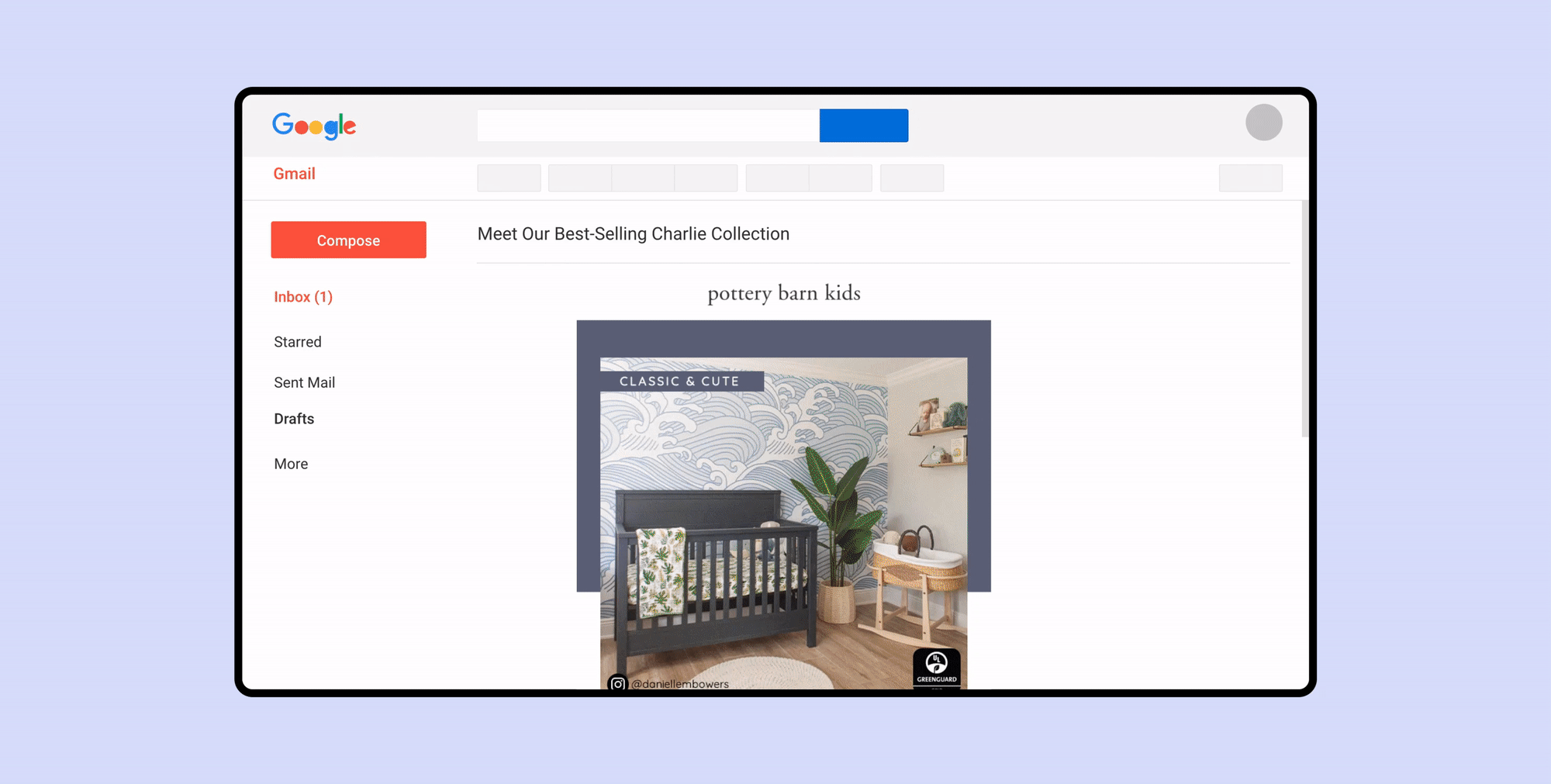Screen dimensions: 1551x784
Task: Click the Instagram icon beside @daniellembowers
Action: click(617, 683)
